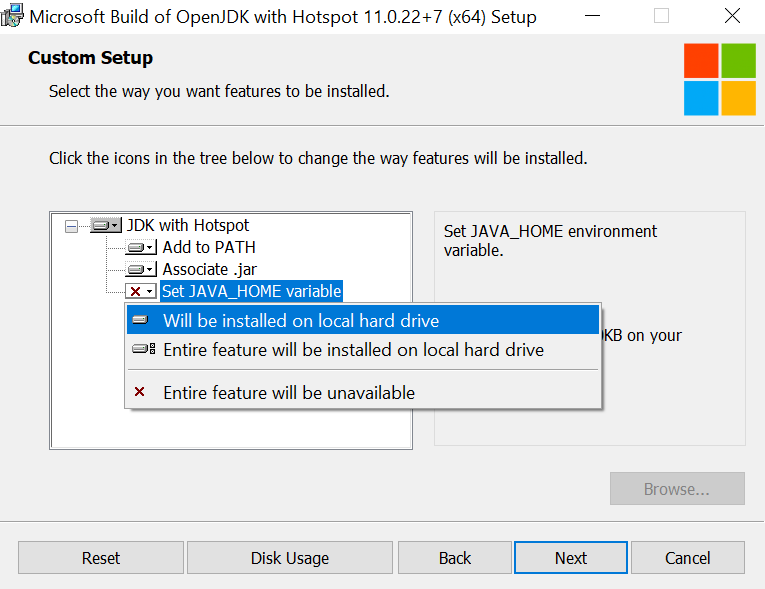Click 'Set JAVA_HOME environment variable.' description text
The height and width of the screenshot is (589, 765).
click(550, 241)
